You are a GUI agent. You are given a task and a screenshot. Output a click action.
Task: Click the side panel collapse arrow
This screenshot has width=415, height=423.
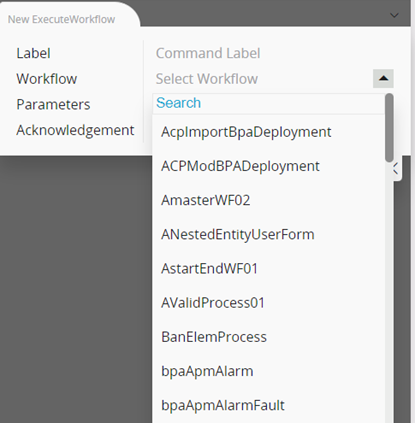[396, 169]
